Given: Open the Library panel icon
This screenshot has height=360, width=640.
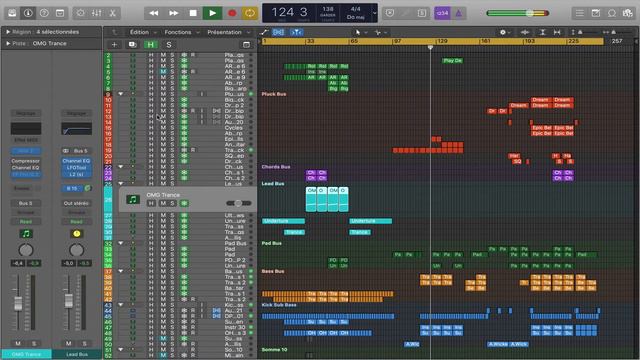Looking at the screenshot, I should coord(12,13).
